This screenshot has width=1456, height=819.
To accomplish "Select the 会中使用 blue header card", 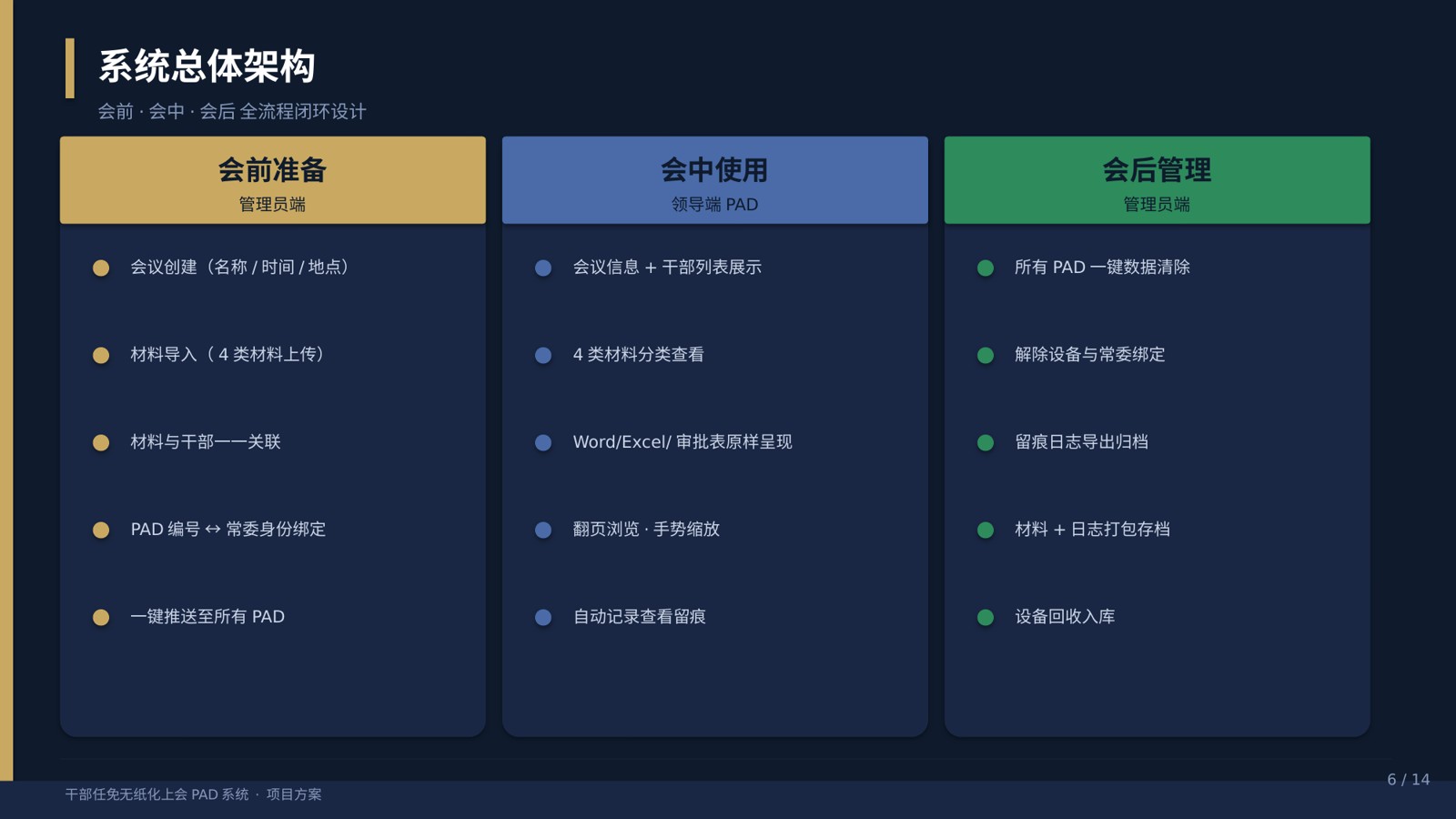I will (x=715, y=180).
